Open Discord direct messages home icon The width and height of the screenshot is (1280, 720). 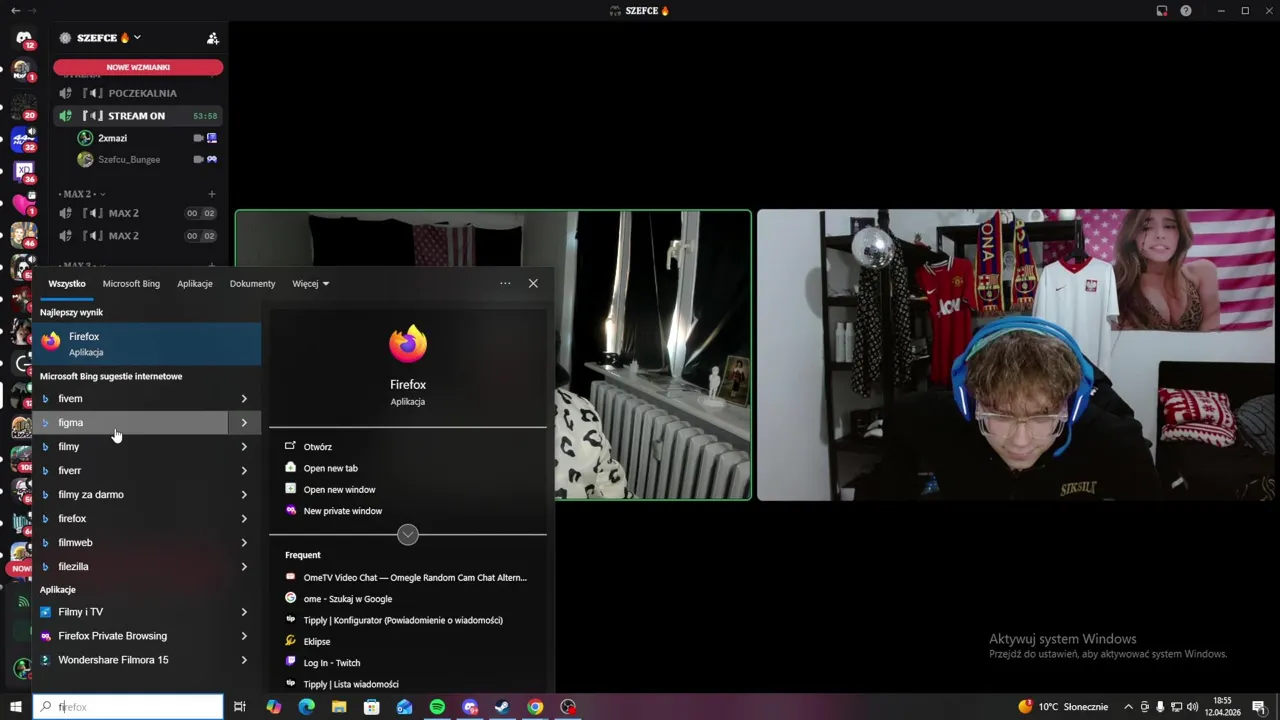[x=24, y=39]
